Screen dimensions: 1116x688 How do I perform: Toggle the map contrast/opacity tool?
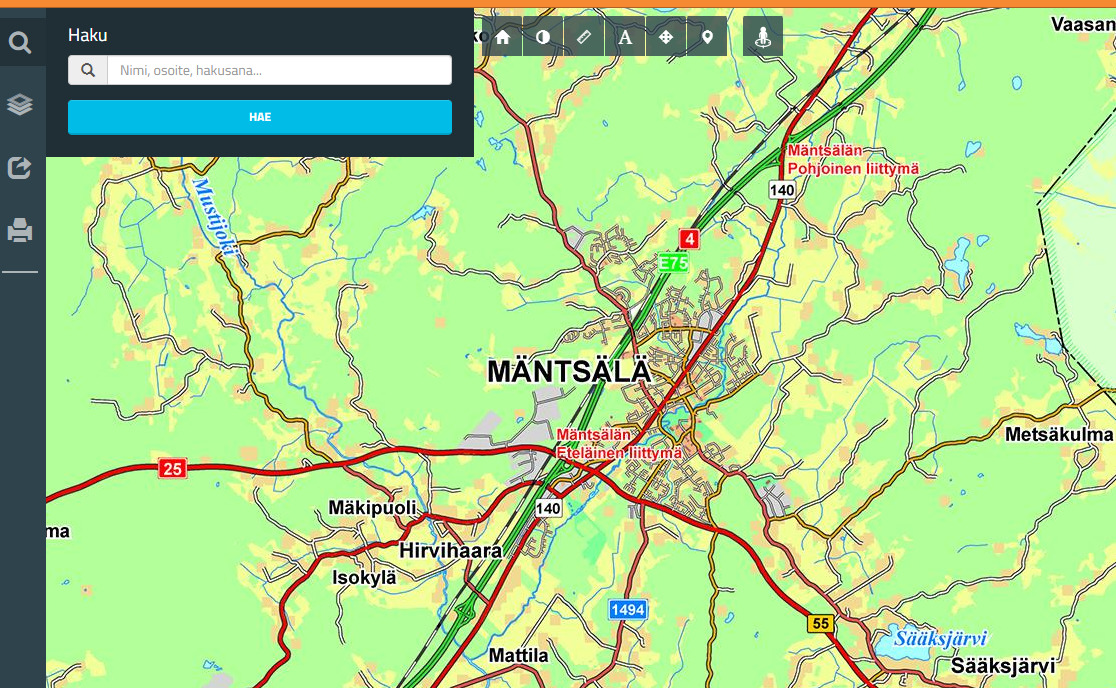click(544, 37)
